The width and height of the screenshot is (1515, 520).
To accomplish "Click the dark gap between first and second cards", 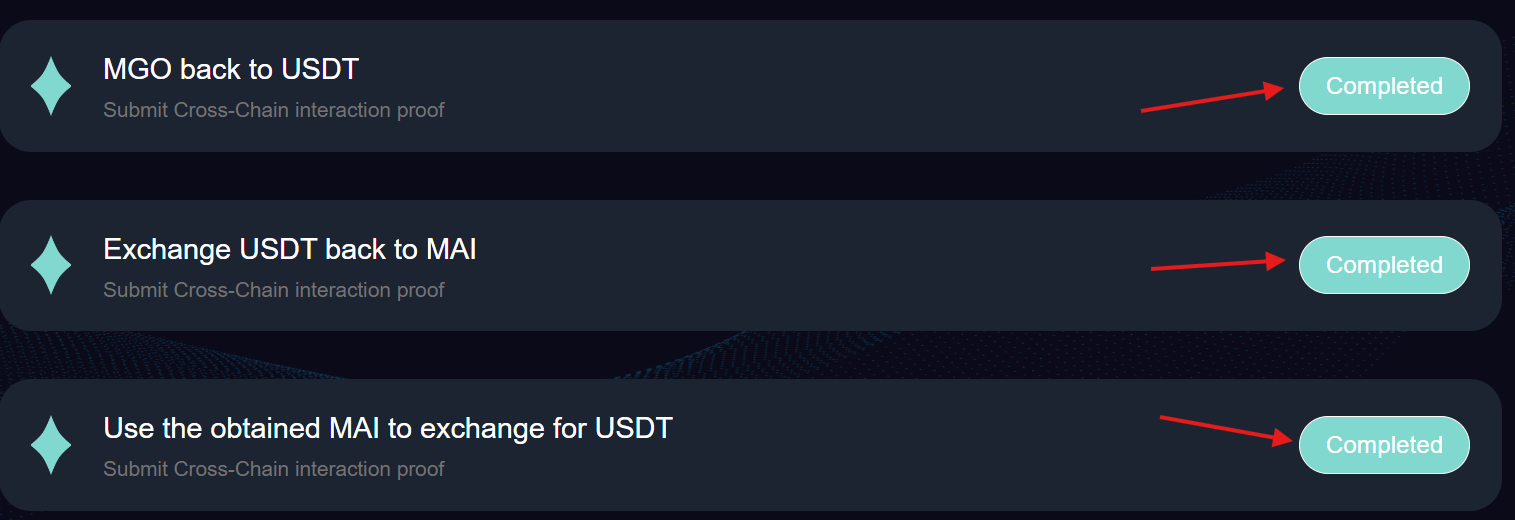I will 750,176.
